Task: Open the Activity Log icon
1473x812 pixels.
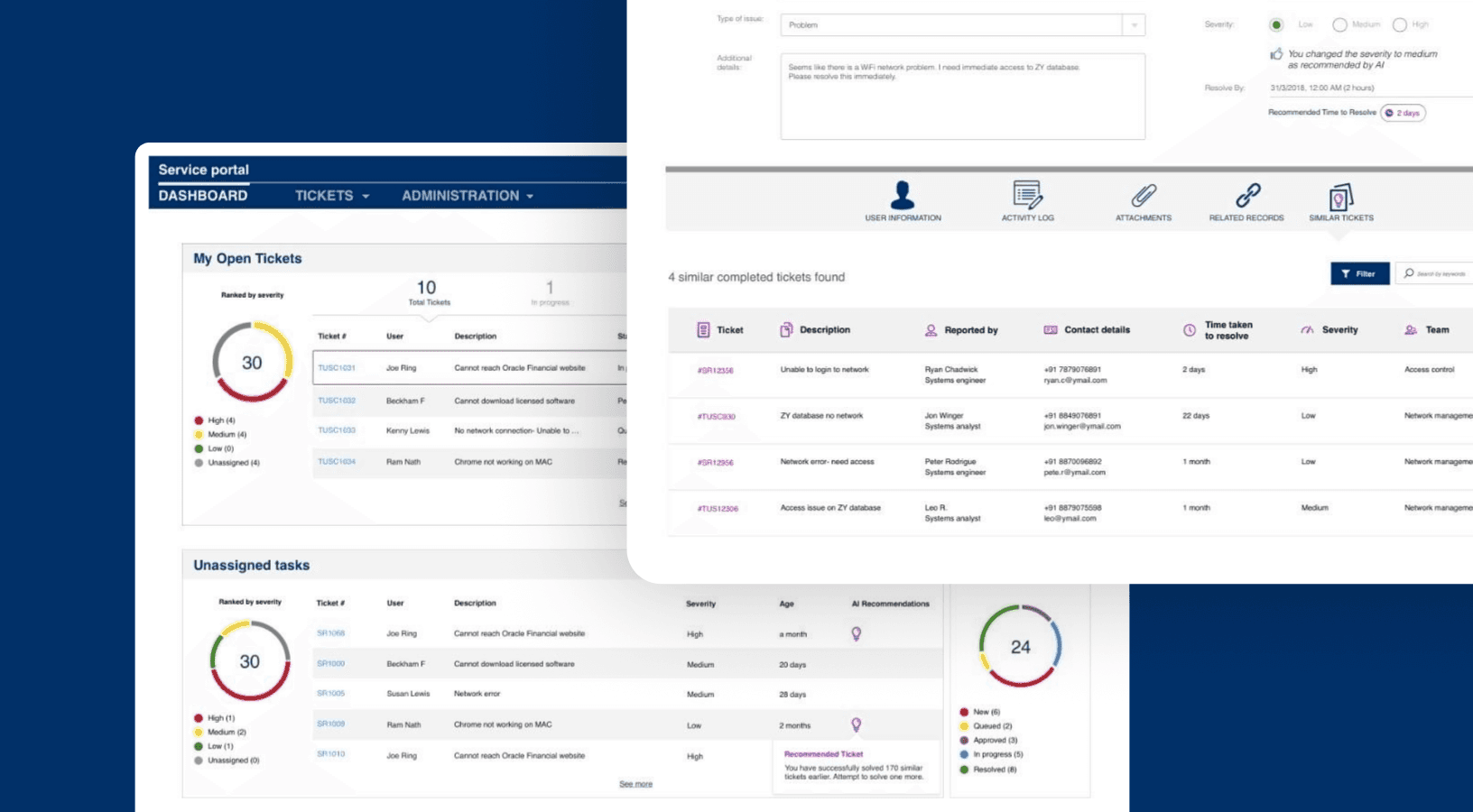Action: coord(1027,195)
